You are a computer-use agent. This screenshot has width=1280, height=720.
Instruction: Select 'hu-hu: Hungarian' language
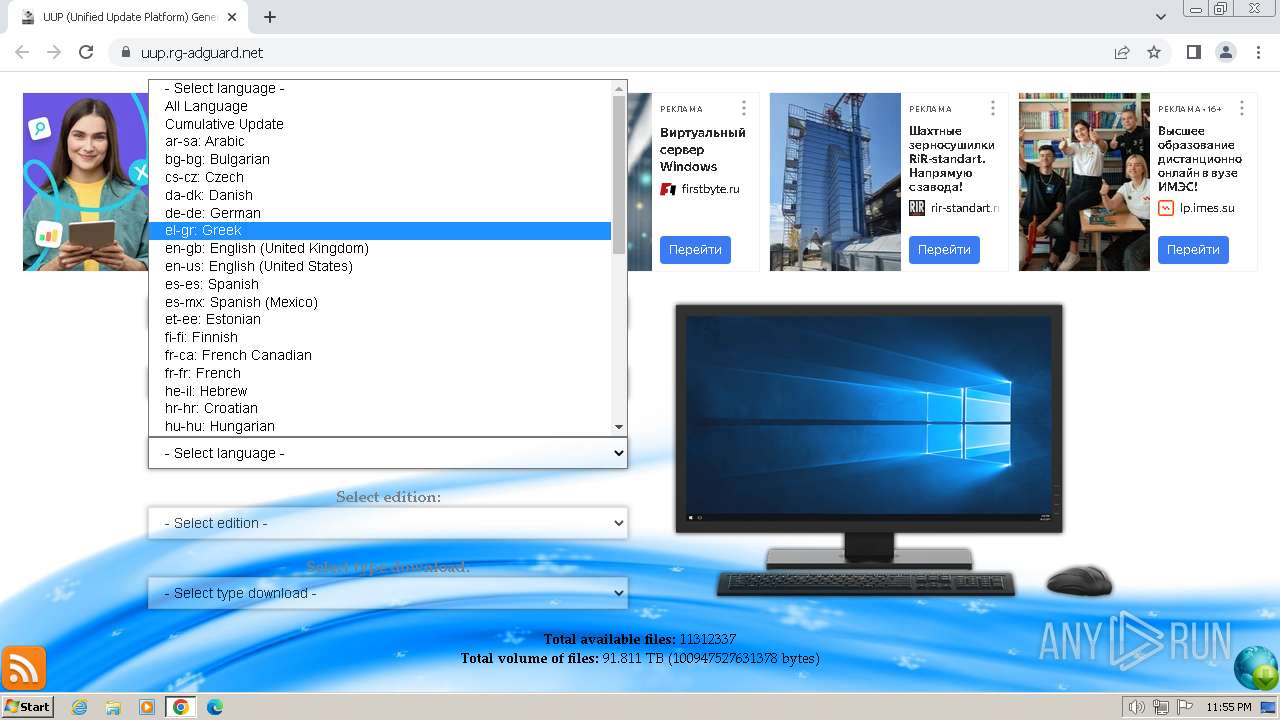tap(380, 426)
